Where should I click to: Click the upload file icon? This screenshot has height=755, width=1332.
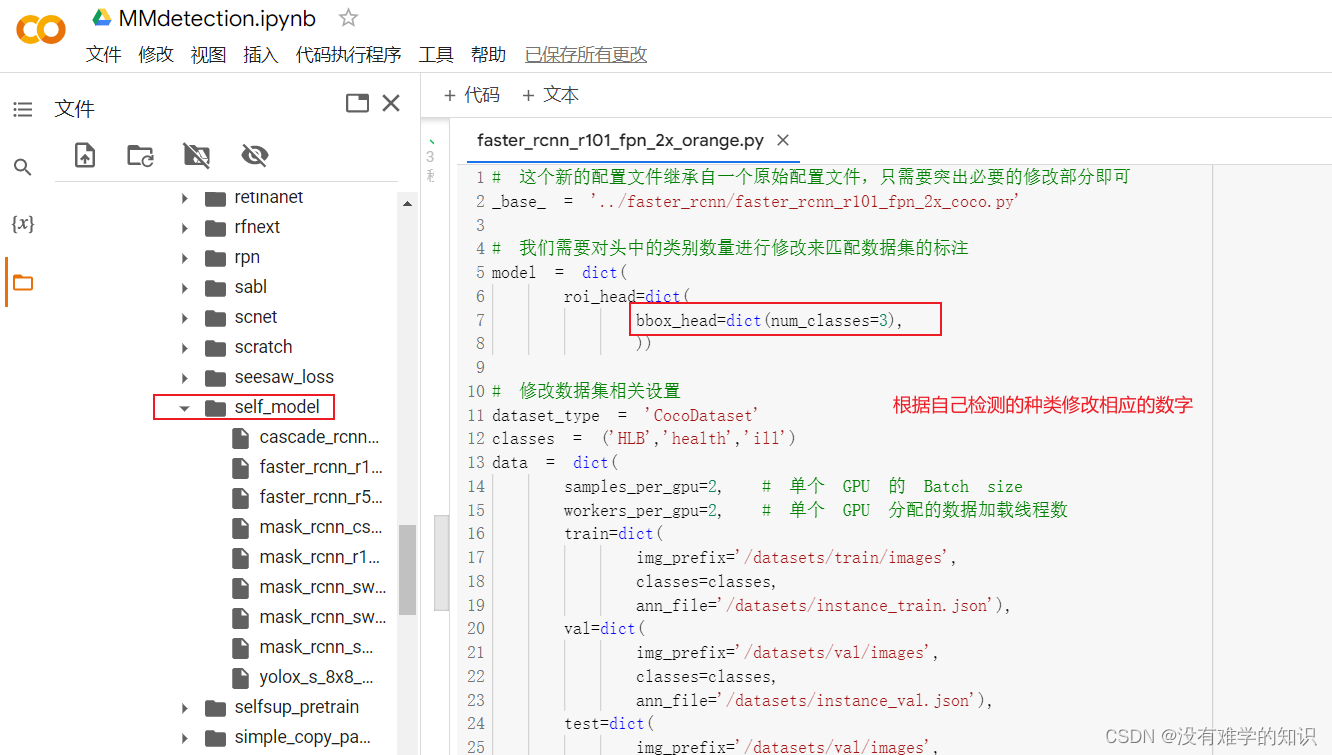(x=85, y=155)
